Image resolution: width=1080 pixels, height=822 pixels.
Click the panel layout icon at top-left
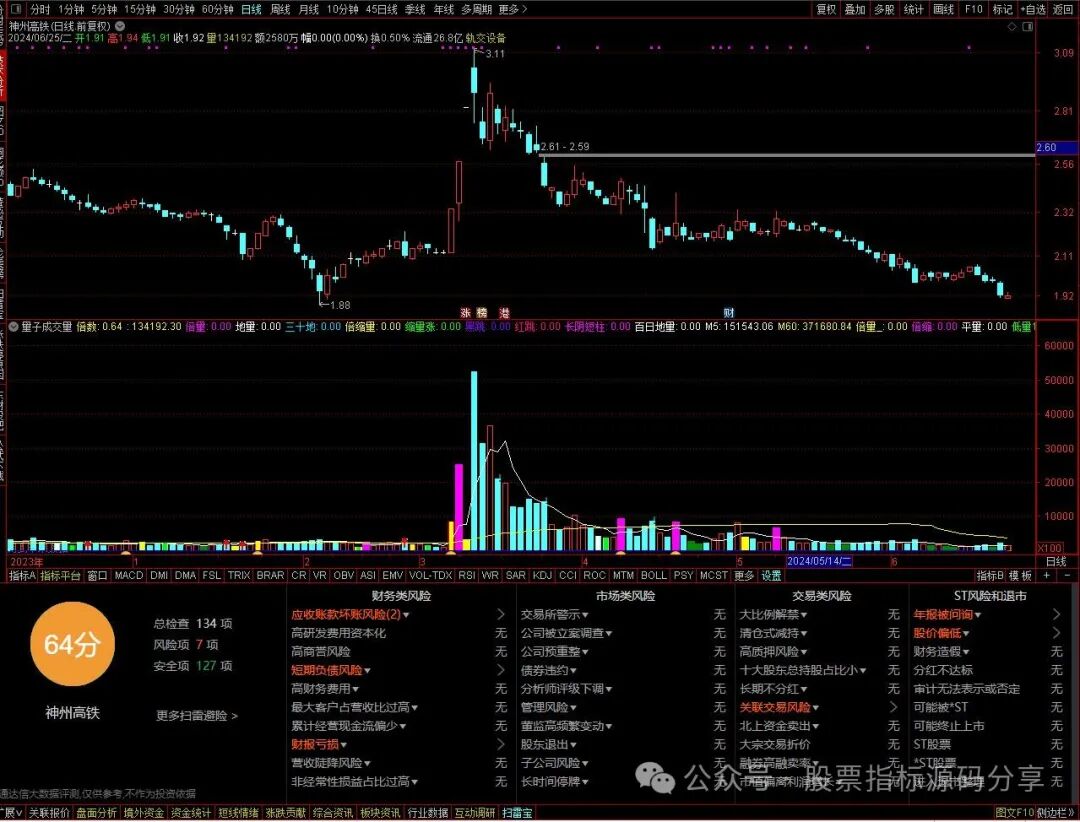17,9
